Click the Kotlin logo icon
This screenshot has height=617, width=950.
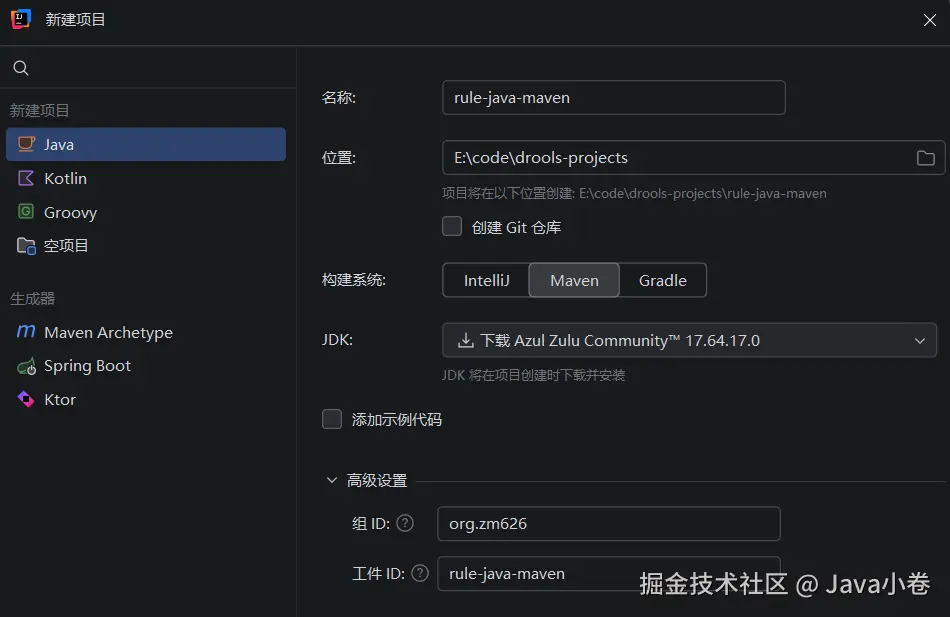pos(26,178)
